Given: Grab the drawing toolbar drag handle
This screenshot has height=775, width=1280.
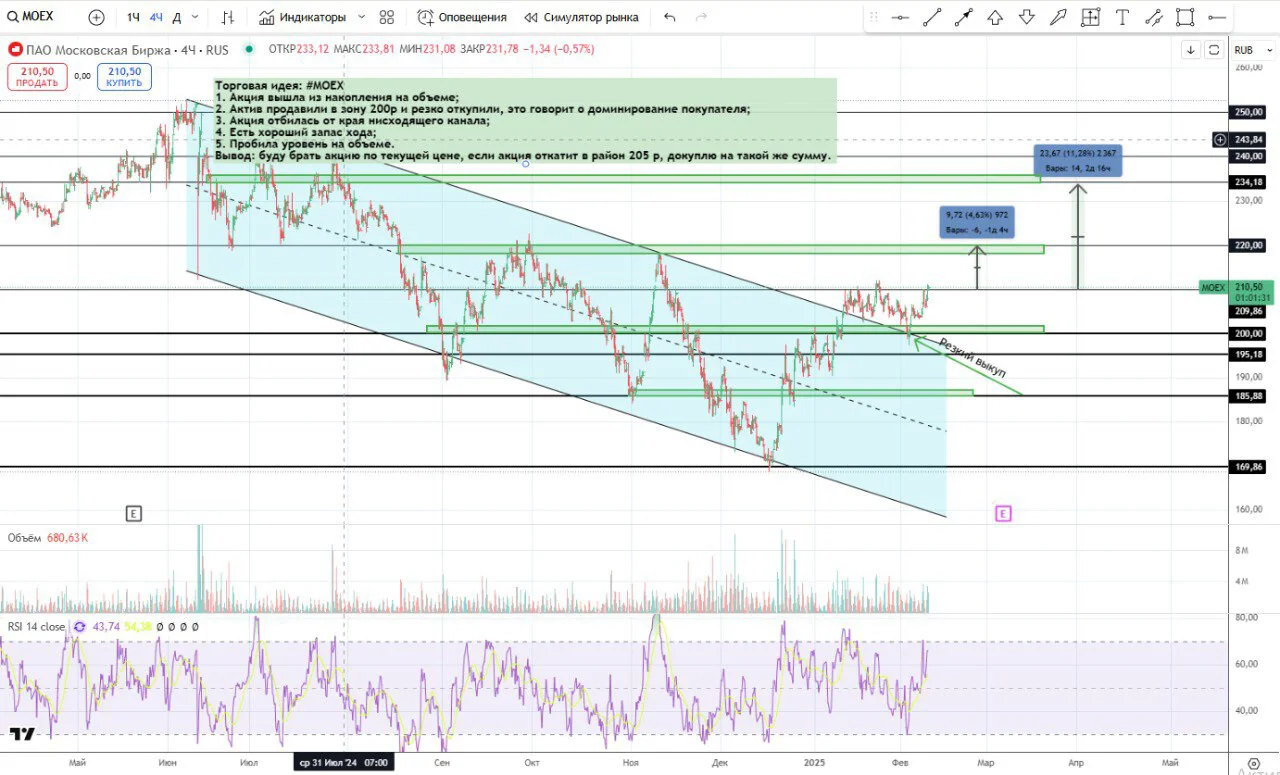Looking at the screenshot, I should [x=873, y=17].
